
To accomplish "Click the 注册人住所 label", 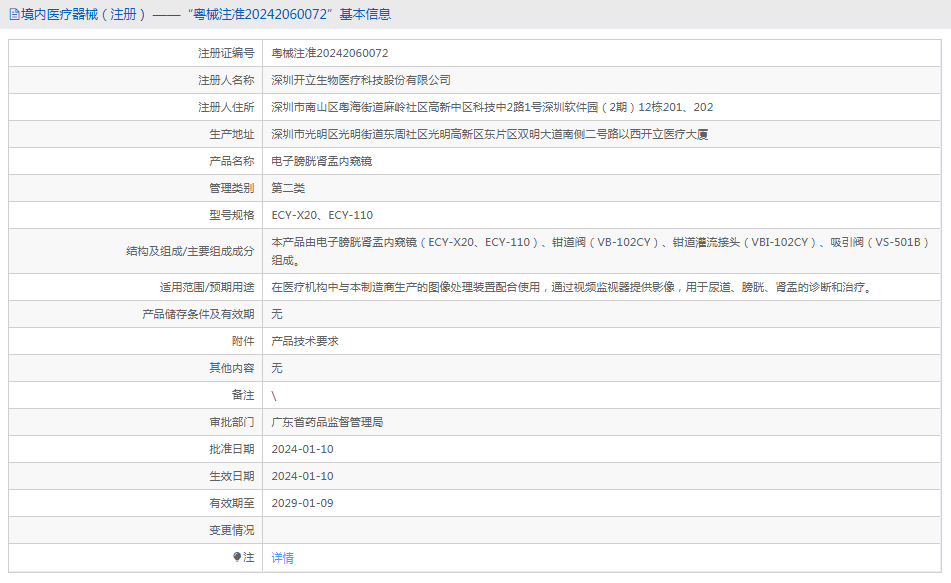I will (x=226, y=107).
